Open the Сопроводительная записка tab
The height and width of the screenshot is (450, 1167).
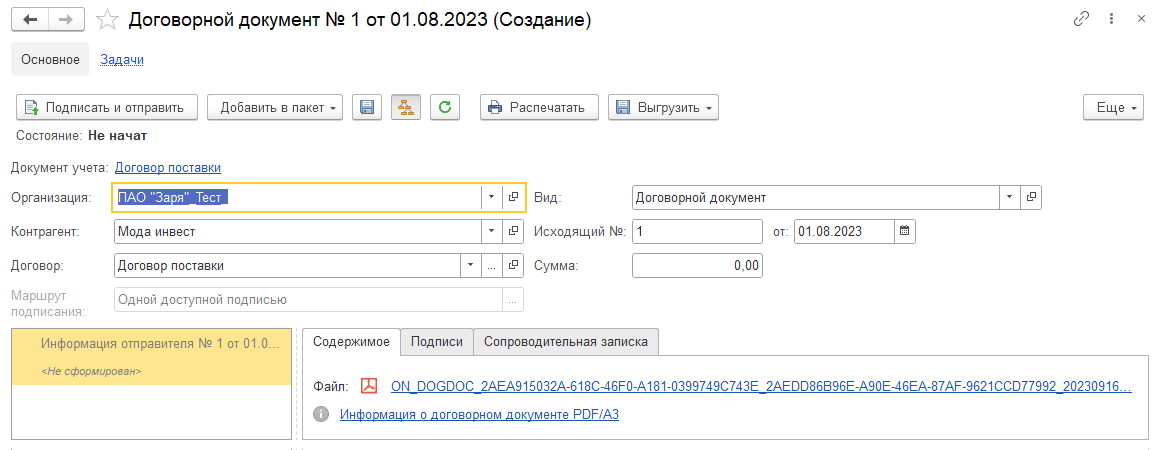[x=566, y=342]
